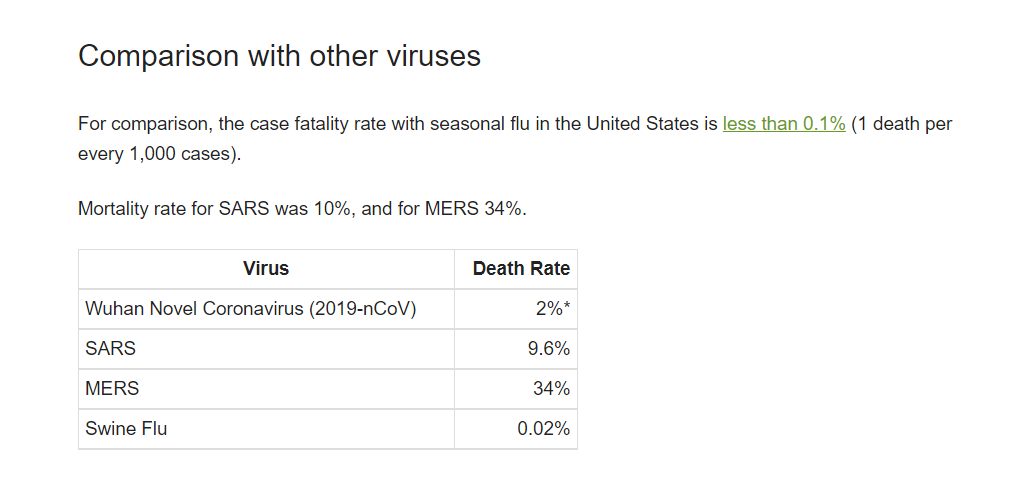Screen dimensions: 1022x496
Task: Click the 9.6% death rate cell
Action: pyautogui.click(x=548, y=349)
